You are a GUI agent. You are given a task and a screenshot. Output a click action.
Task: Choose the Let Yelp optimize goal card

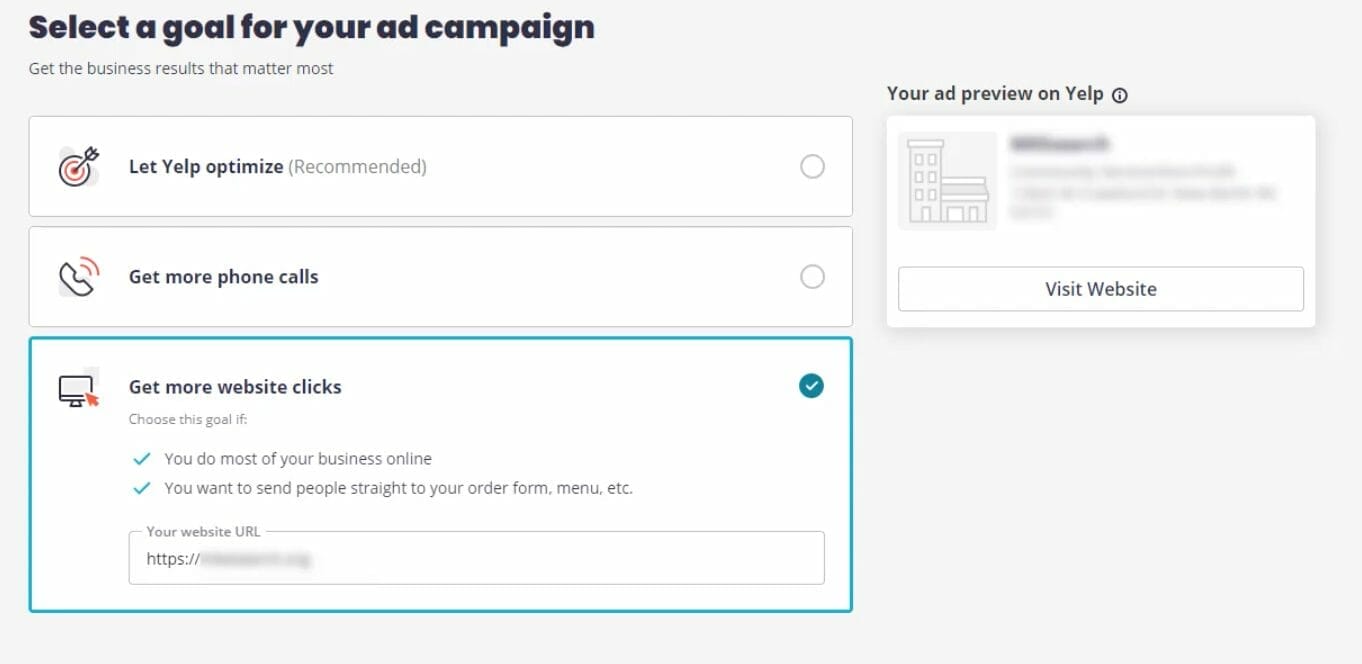tap(441, 166)
